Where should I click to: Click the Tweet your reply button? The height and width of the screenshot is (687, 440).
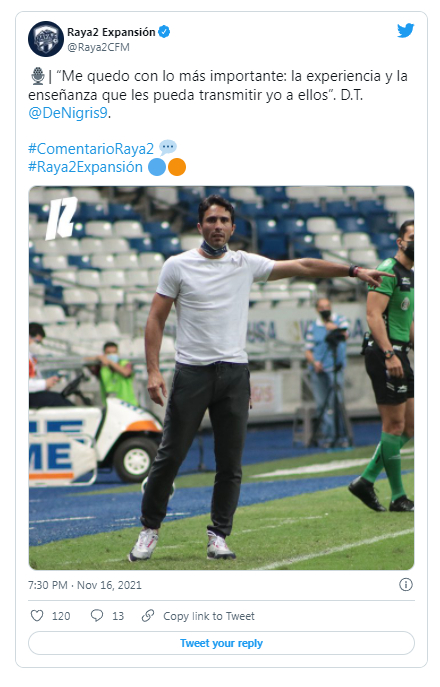pos(221,643)
